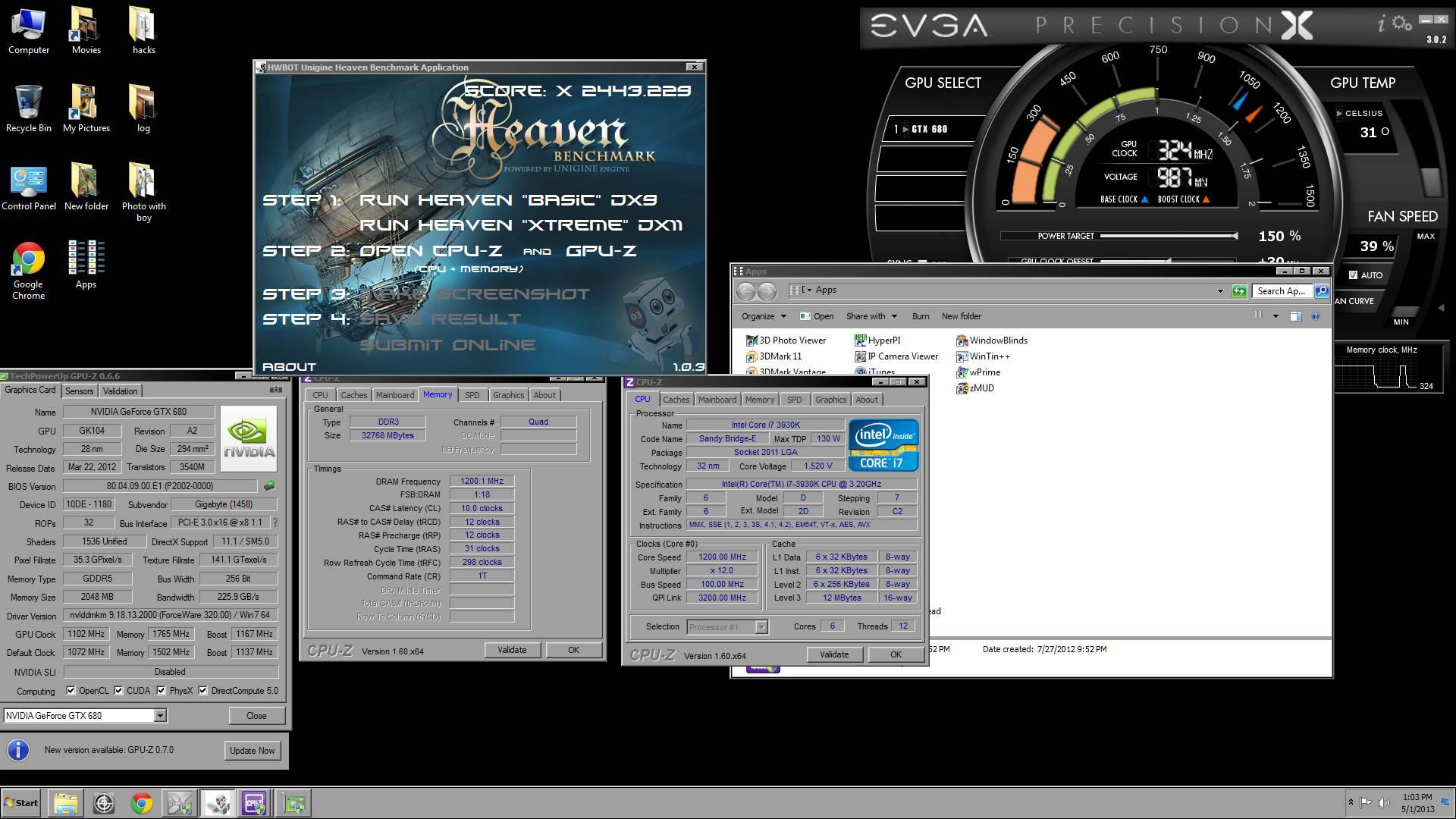Click the Windows Explorer icon in the taskbar
Viewport: 1456px width, 819px height.
tap(66, 803)
